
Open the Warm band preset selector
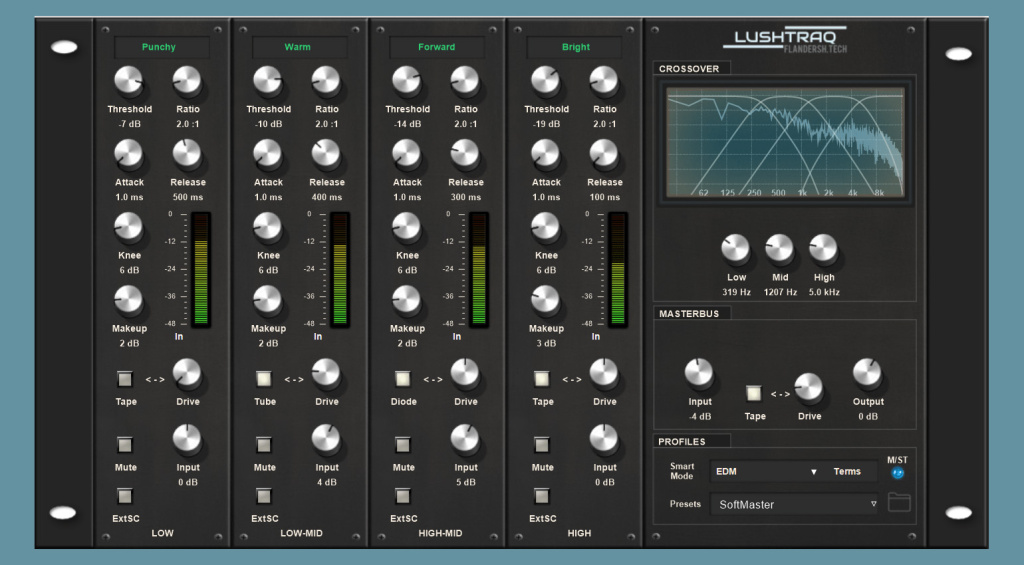coord(298,47)
